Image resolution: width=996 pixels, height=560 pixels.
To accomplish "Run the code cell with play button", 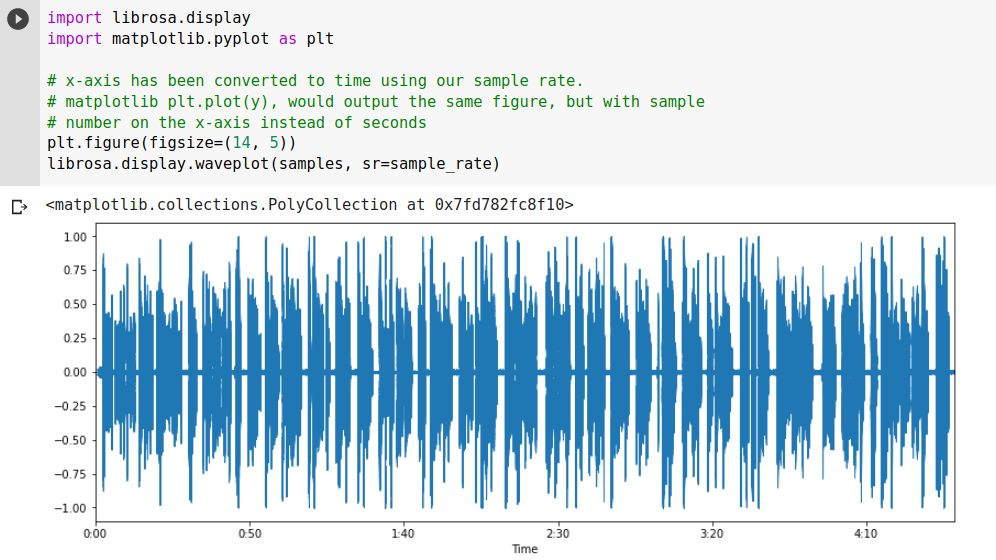I will tap(18, 19).
